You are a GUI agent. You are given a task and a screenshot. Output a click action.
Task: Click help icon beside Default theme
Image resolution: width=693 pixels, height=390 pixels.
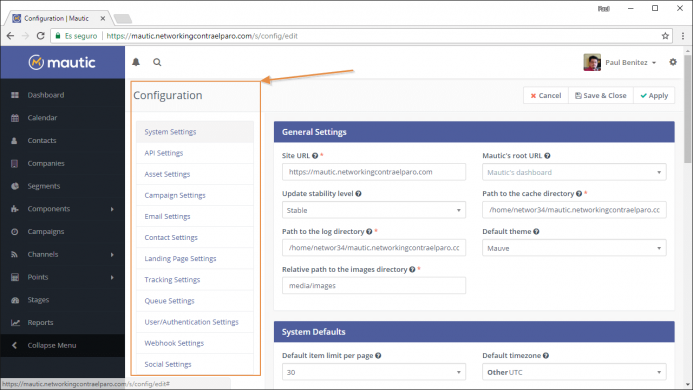point(536,231)
